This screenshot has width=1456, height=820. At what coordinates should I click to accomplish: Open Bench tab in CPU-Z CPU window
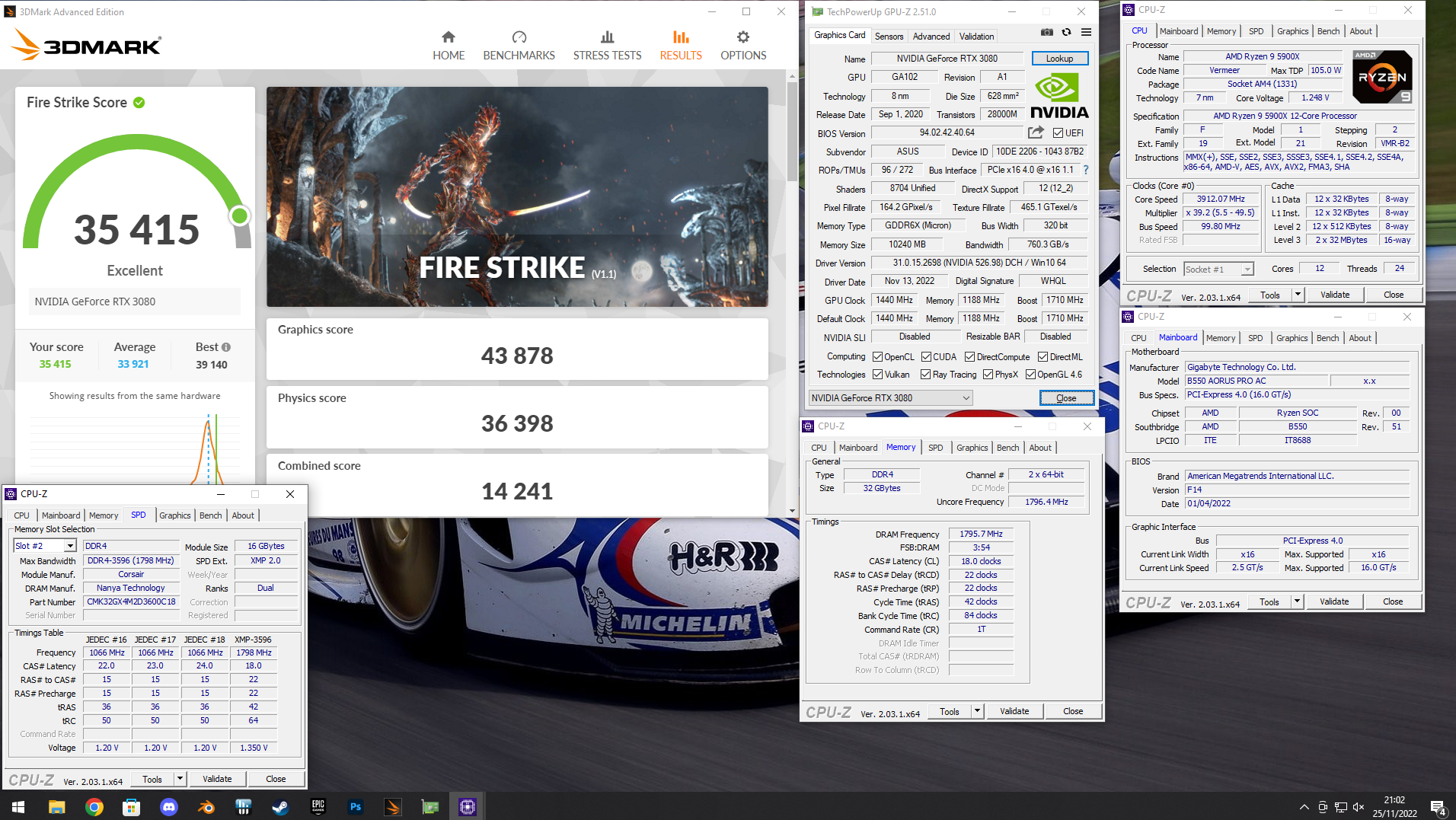1328,31
